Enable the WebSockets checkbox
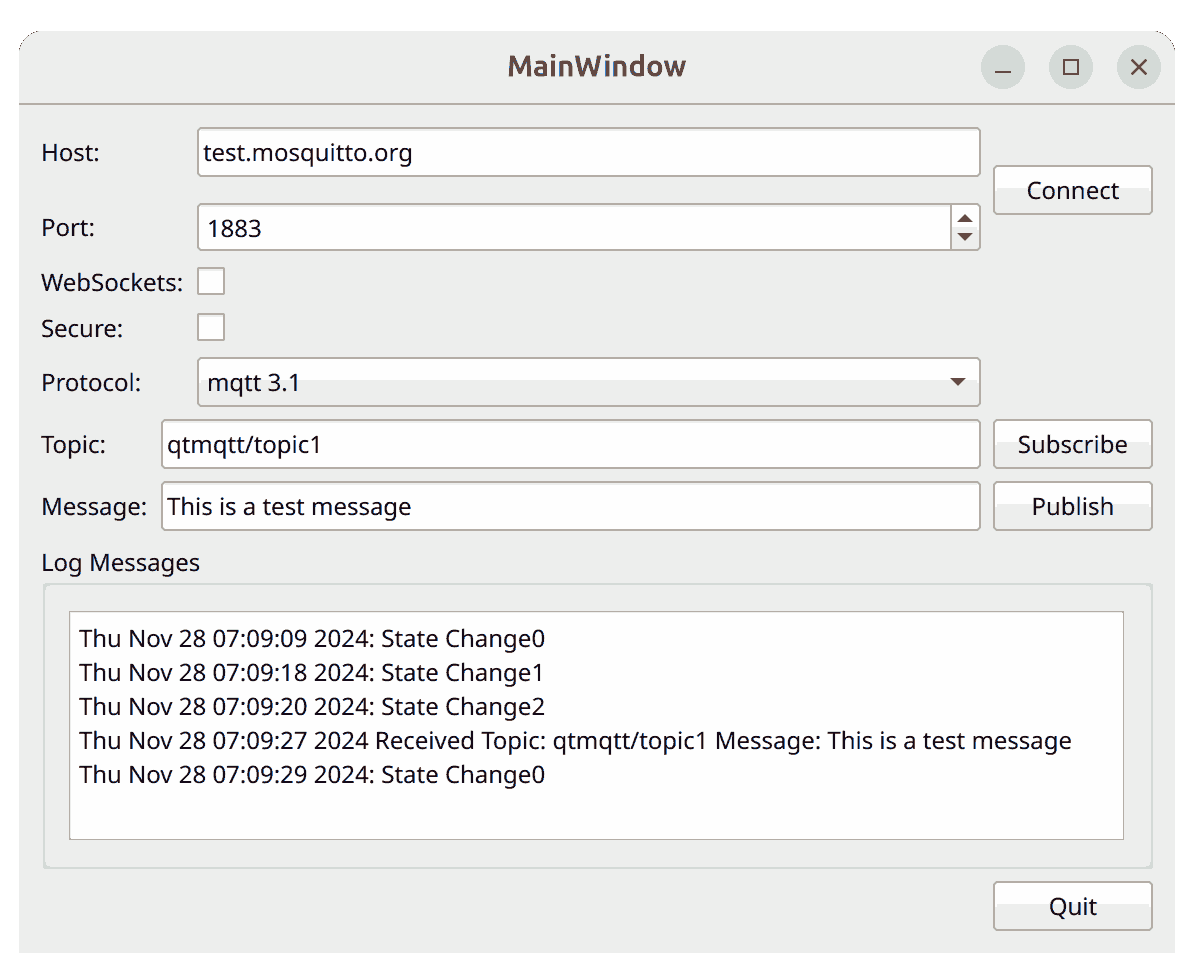 pos(211,281)
